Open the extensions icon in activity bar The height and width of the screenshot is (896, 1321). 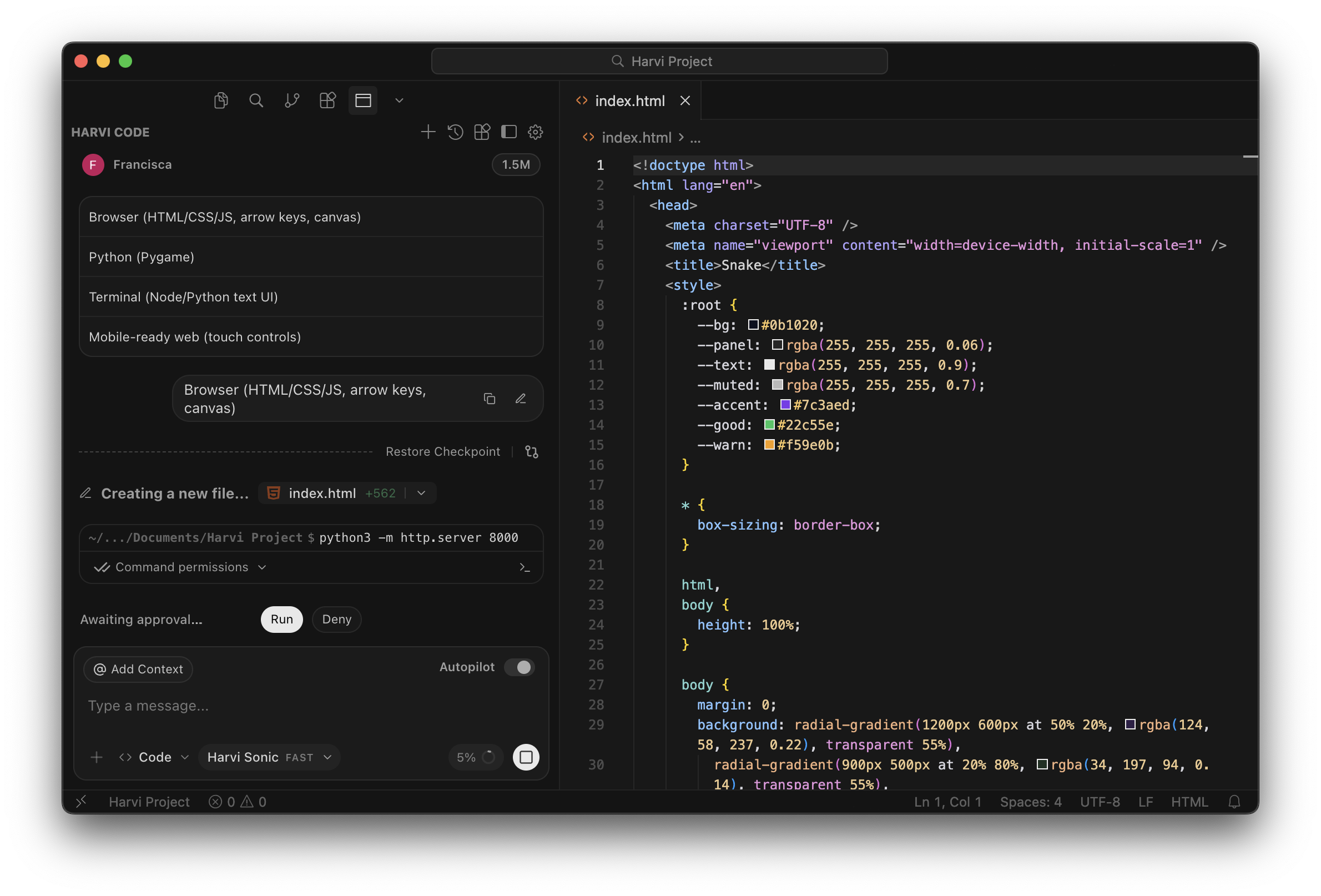coord(327,100)
